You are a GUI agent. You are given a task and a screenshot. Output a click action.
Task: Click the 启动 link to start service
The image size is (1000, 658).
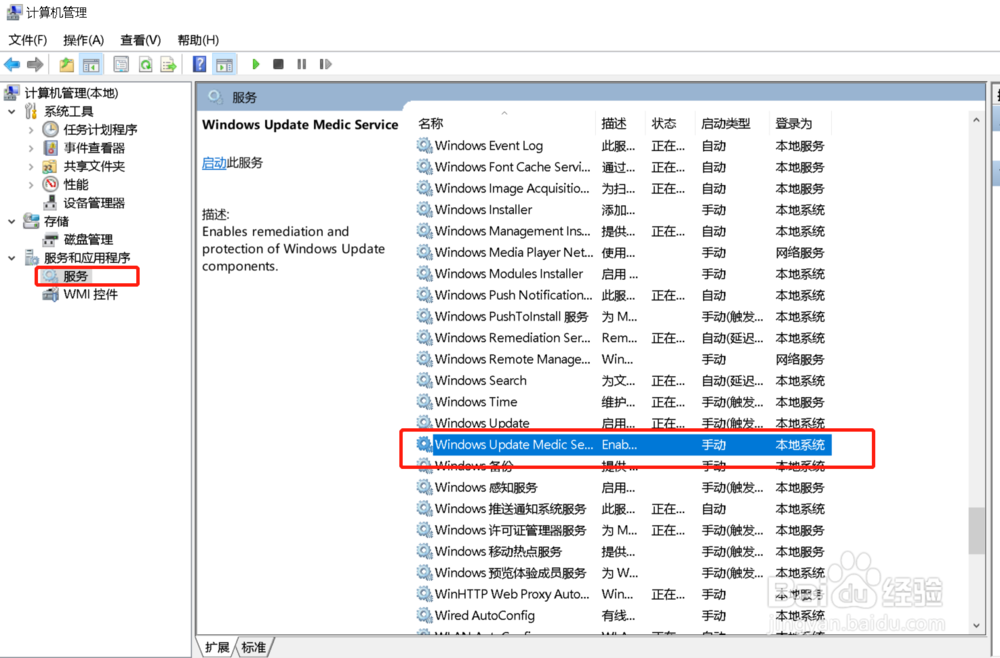[x=214, y=163]
